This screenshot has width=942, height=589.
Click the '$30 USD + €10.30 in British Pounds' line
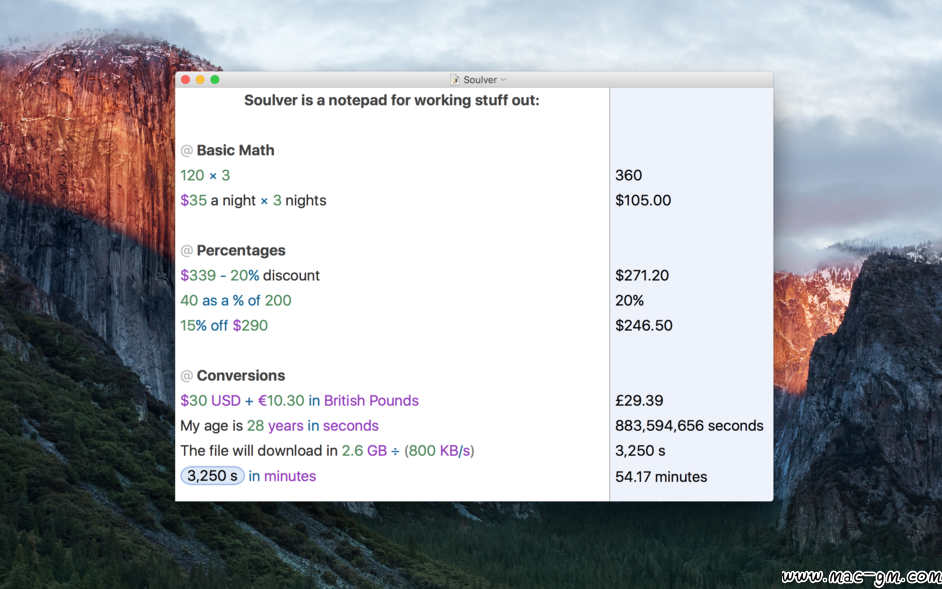[299, 401]
